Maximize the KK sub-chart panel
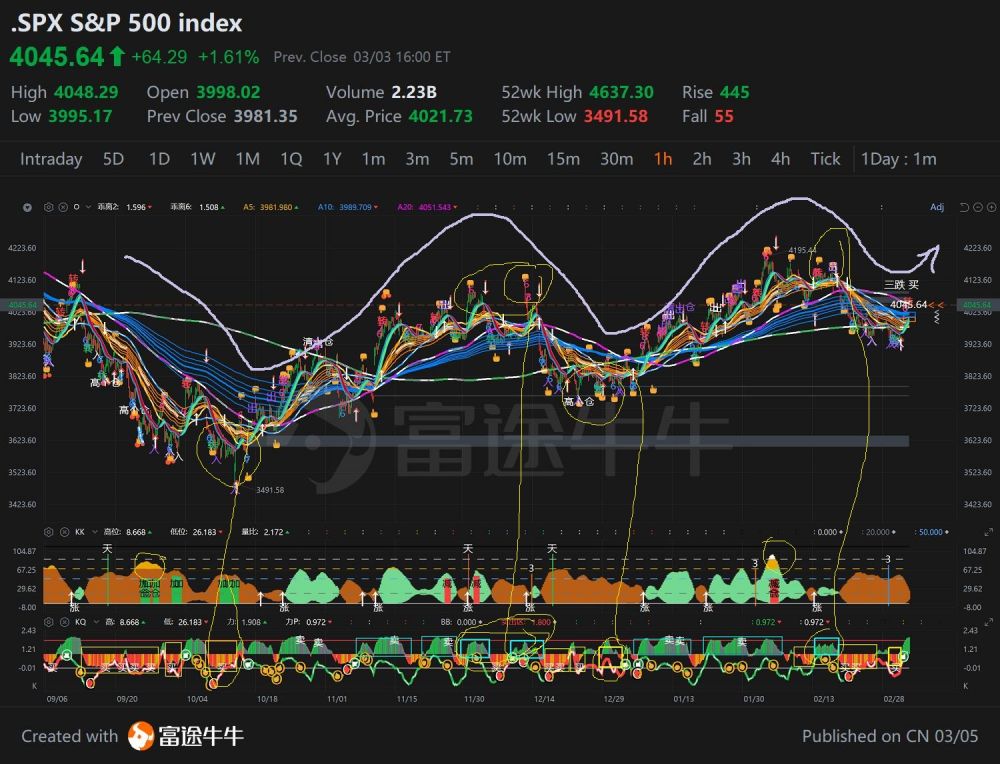1000x764 pixels. pos(989,532)
